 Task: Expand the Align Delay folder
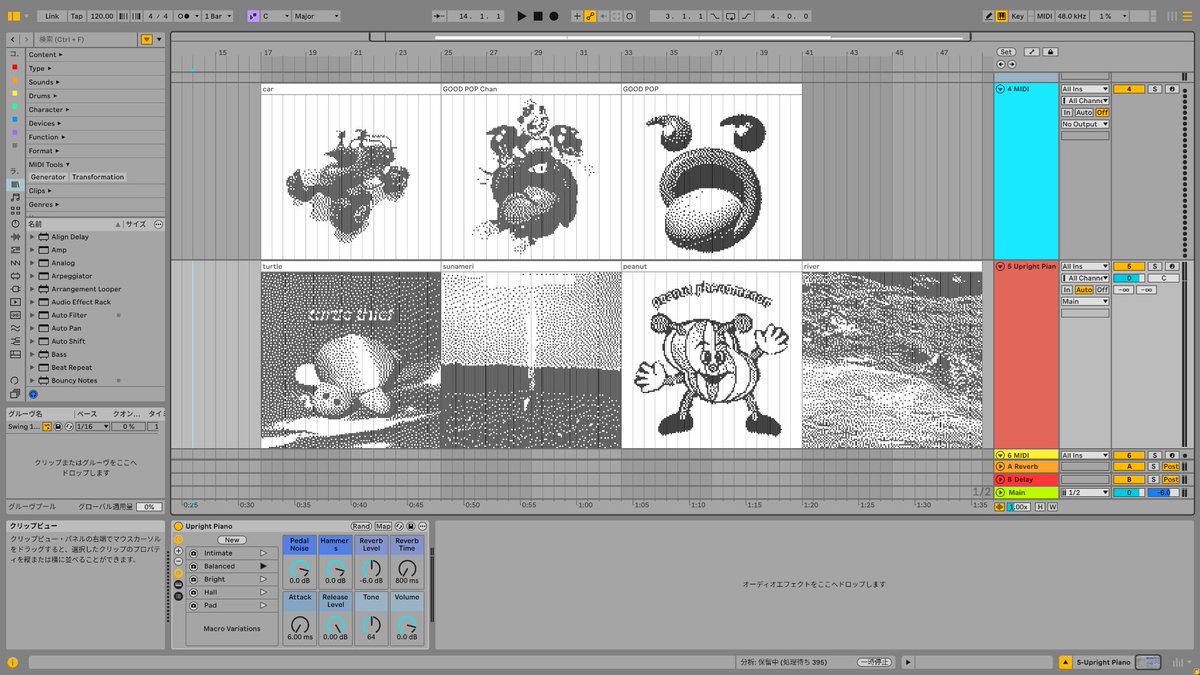(32, 237)
